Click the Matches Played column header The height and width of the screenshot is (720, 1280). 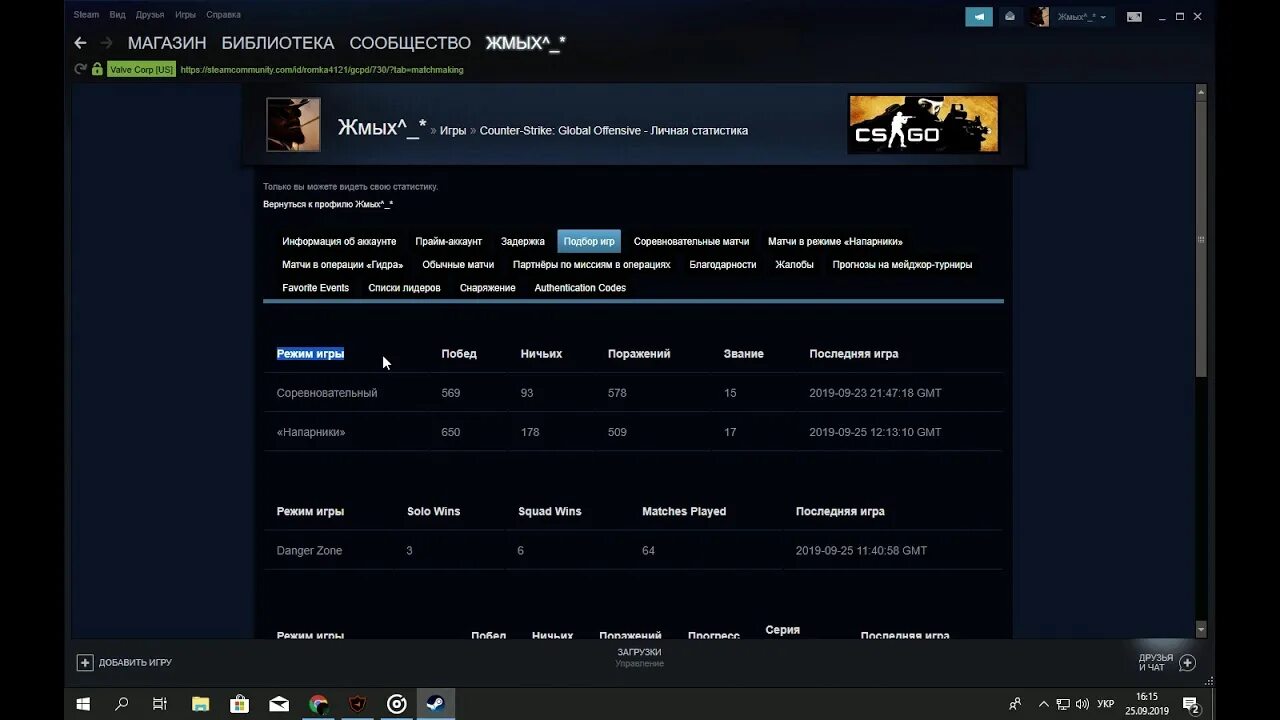684,511
